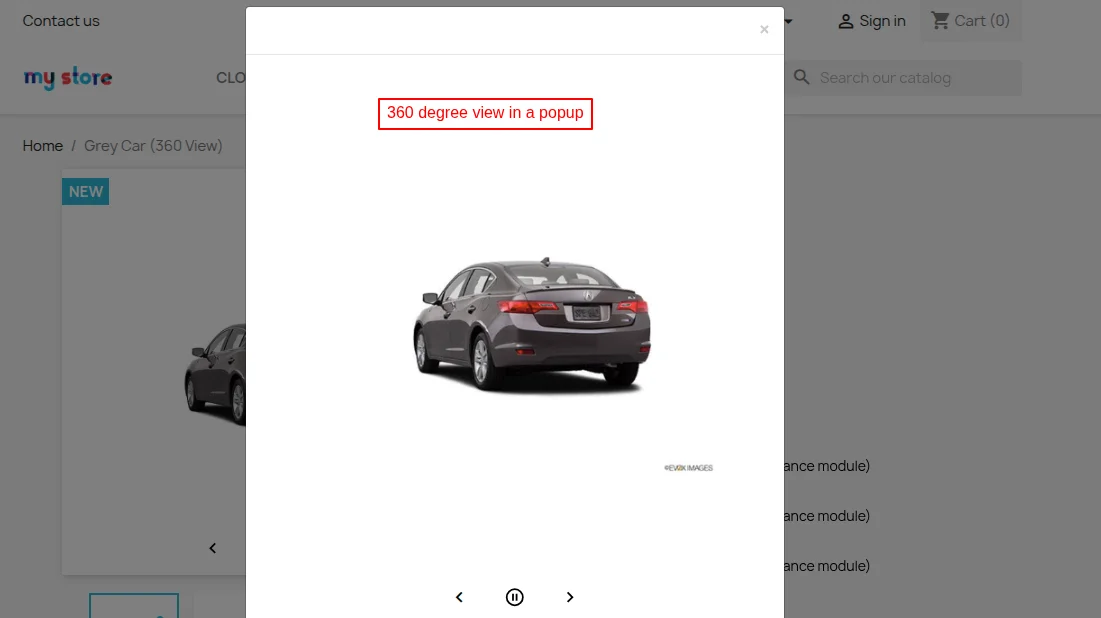Click the my store logo

coord(67,78)
